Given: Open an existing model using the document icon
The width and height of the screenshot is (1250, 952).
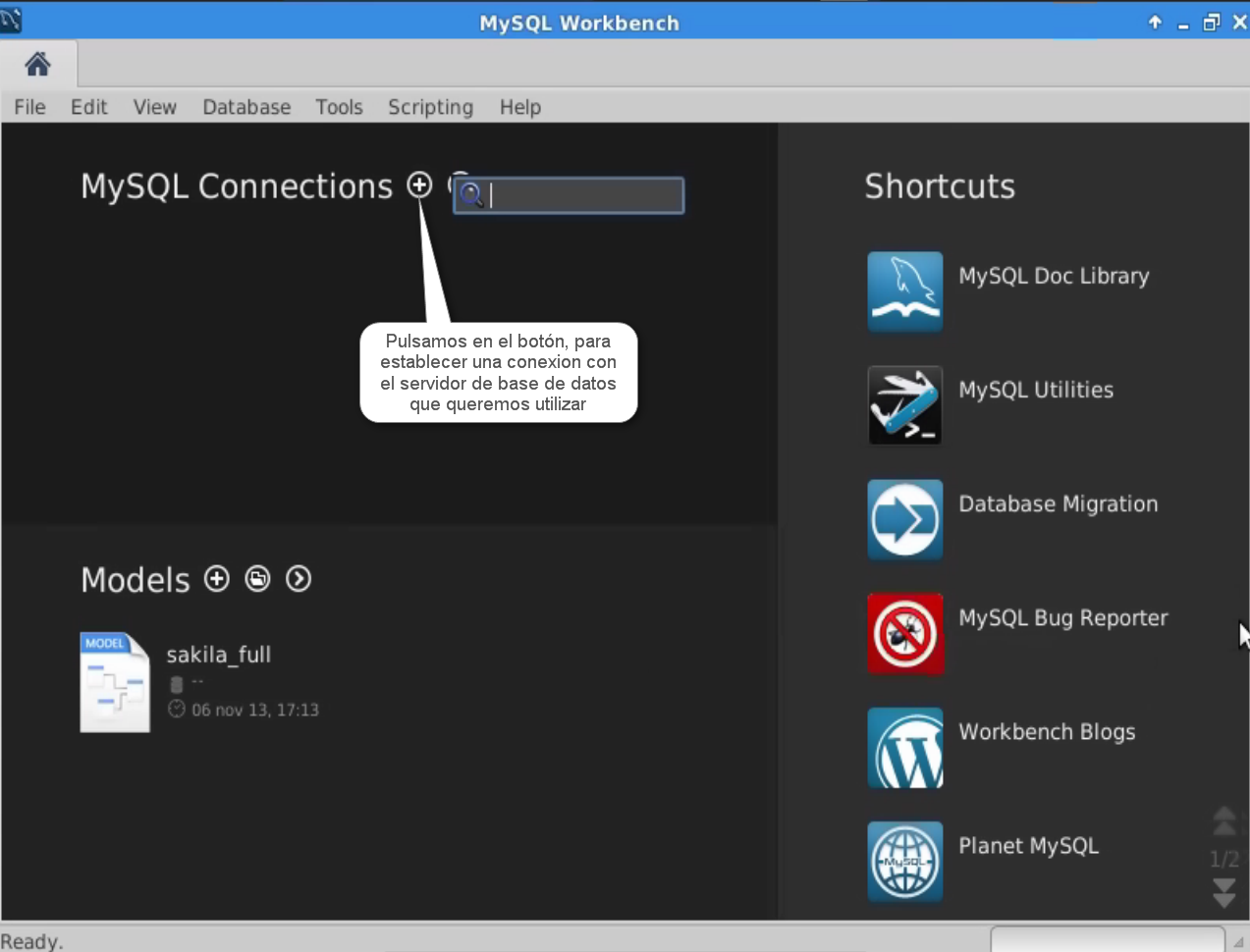Looking at the screenshot, I should tap(257, 579).
